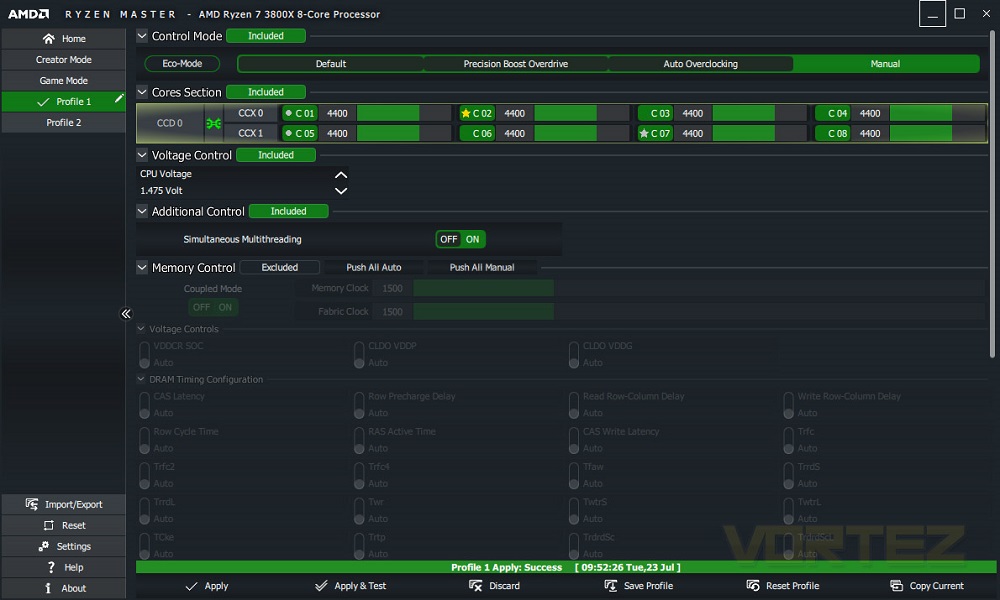Collapse the Control Mode section
This screenshot has width=1000, height=600.
142,36
